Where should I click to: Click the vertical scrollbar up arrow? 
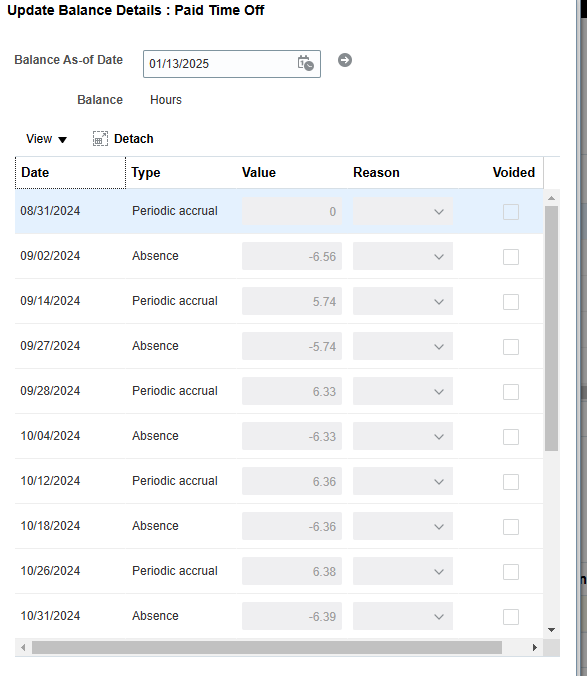551,198
